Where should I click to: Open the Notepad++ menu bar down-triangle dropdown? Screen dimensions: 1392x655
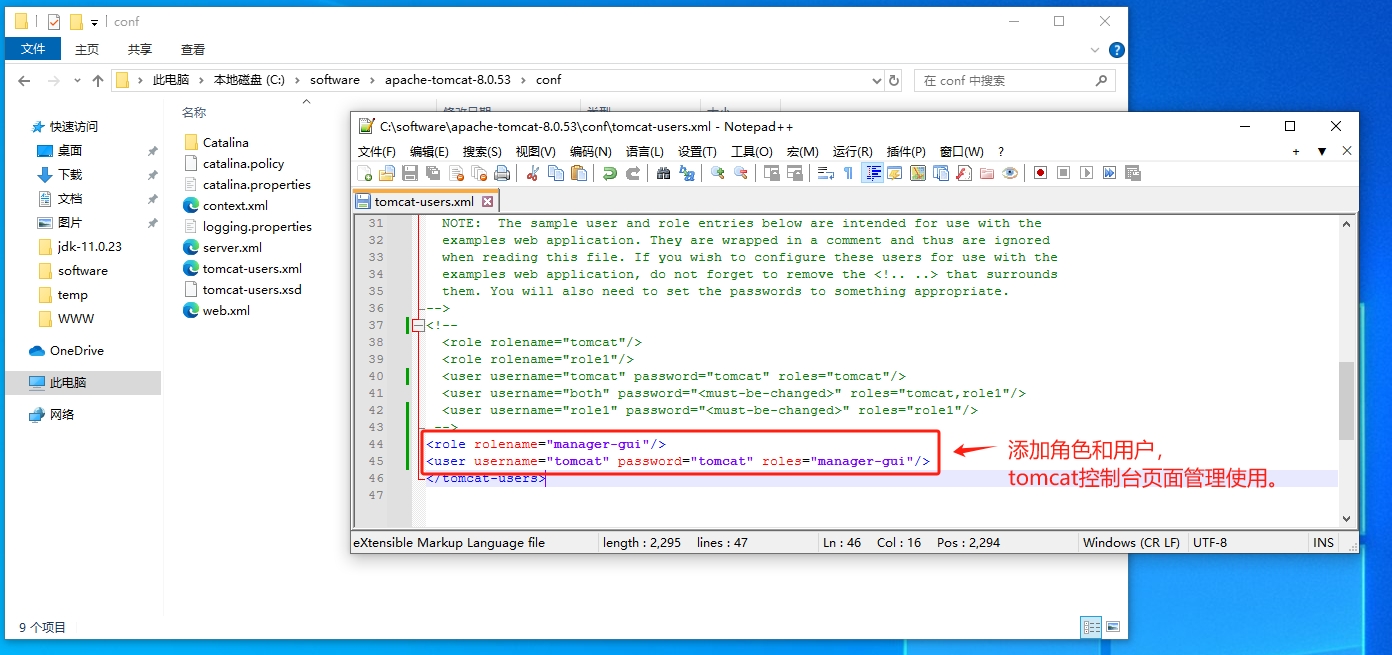coord(1322,151)
